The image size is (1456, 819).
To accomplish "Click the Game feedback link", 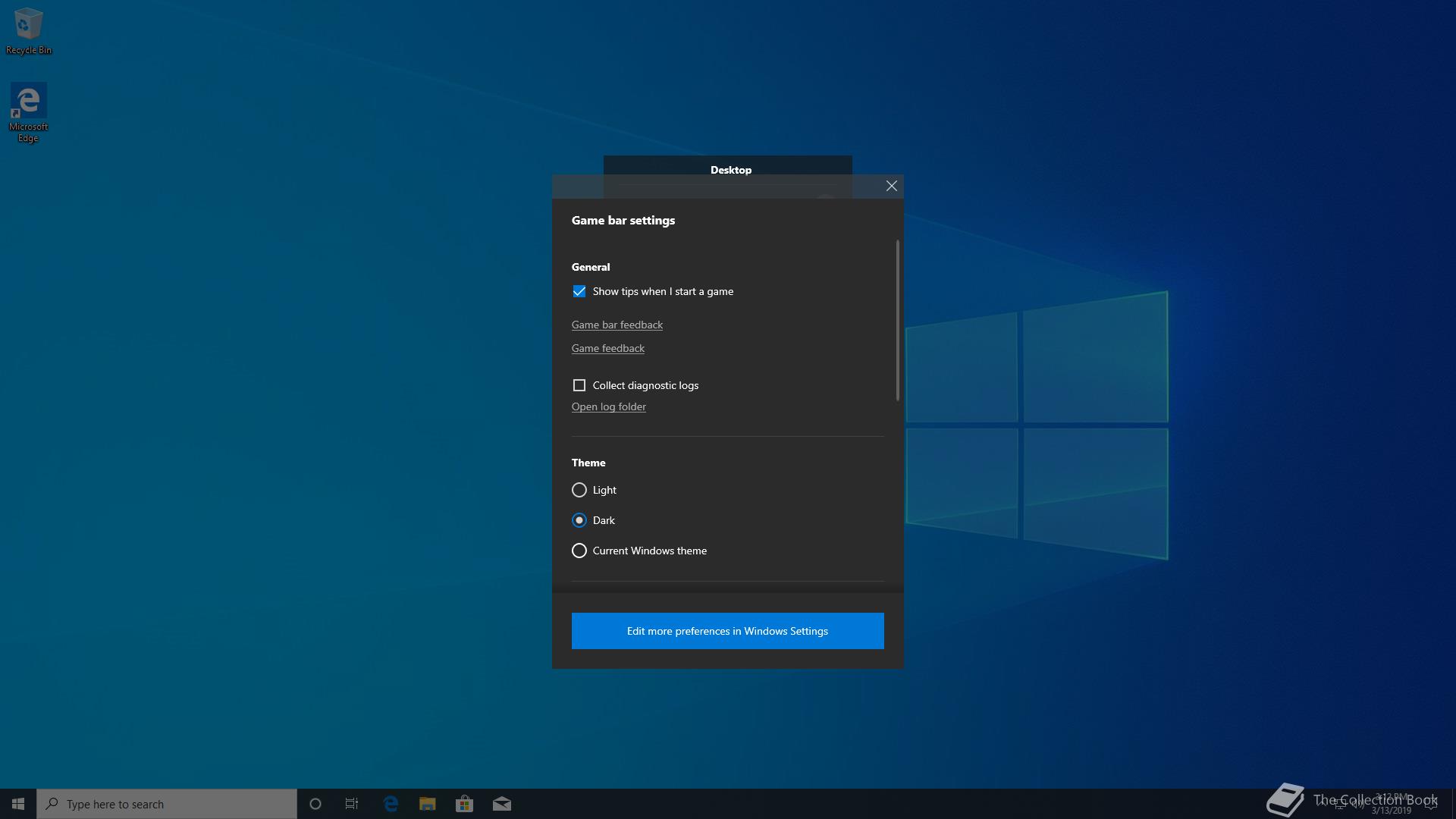I will click(x=607, y=349).
